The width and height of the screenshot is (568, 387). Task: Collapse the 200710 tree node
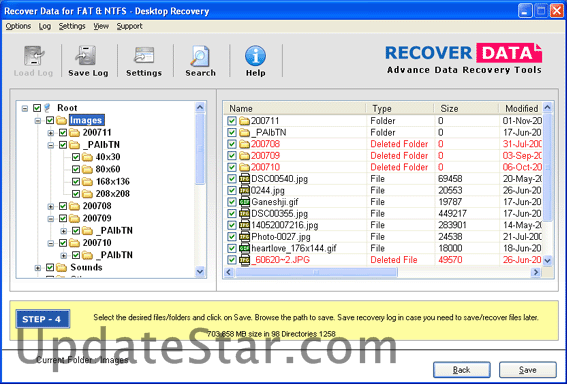(x=51, y=243)
